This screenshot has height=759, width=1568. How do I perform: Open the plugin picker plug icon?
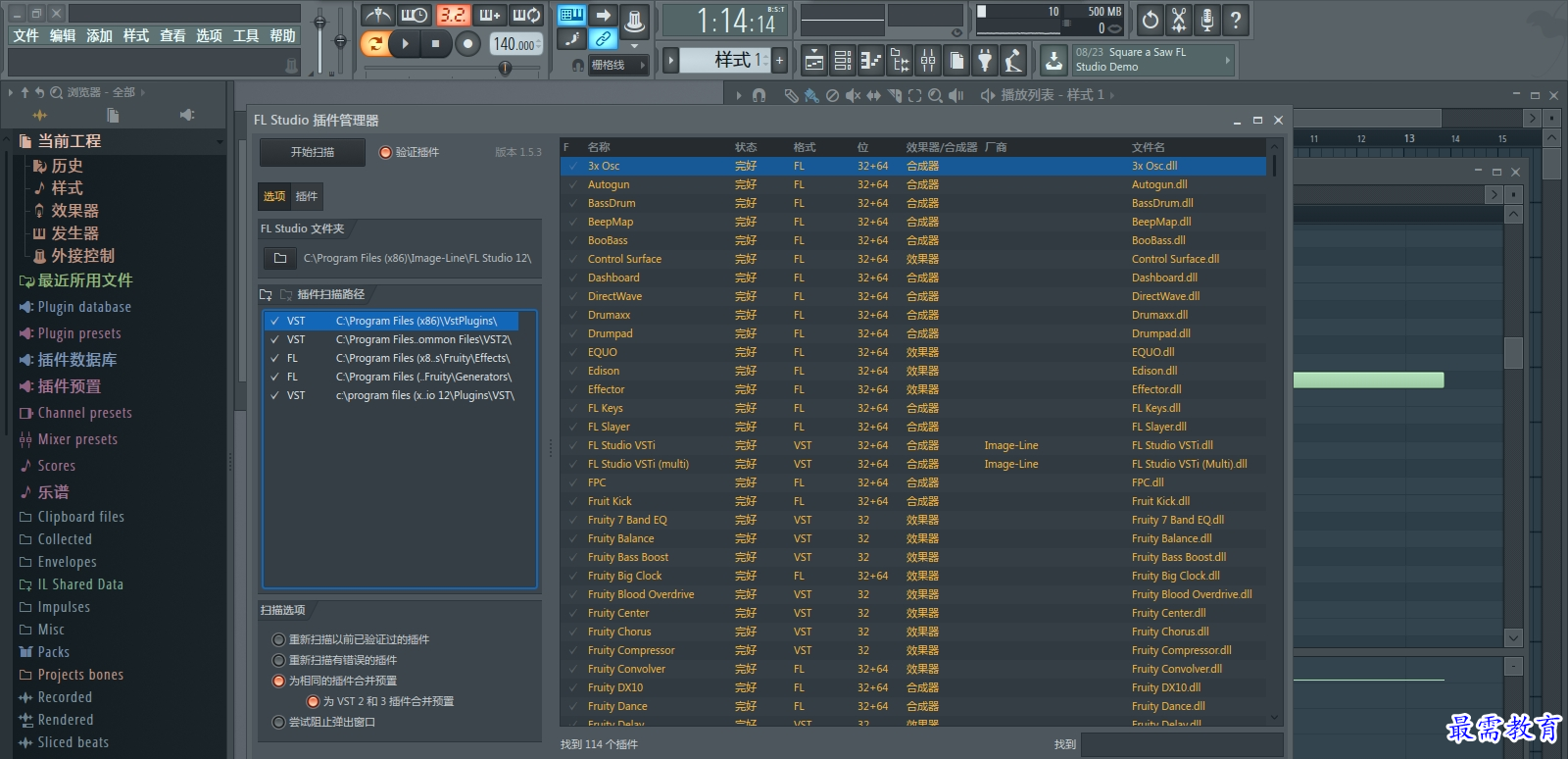click(x=985, y=61)
